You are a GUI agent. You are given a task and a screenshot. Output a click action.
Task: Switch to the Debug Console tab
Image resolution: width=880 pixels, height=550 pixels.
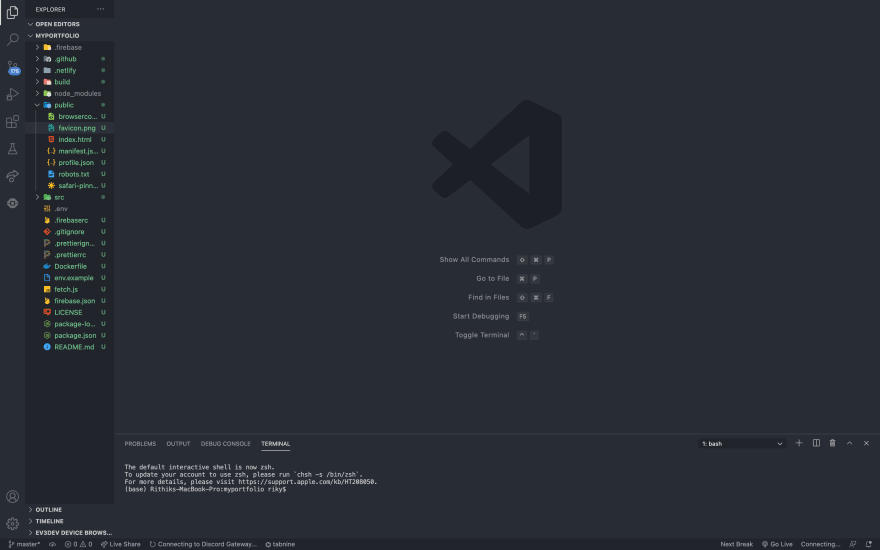pyautogui.click(x=226, y=444)
